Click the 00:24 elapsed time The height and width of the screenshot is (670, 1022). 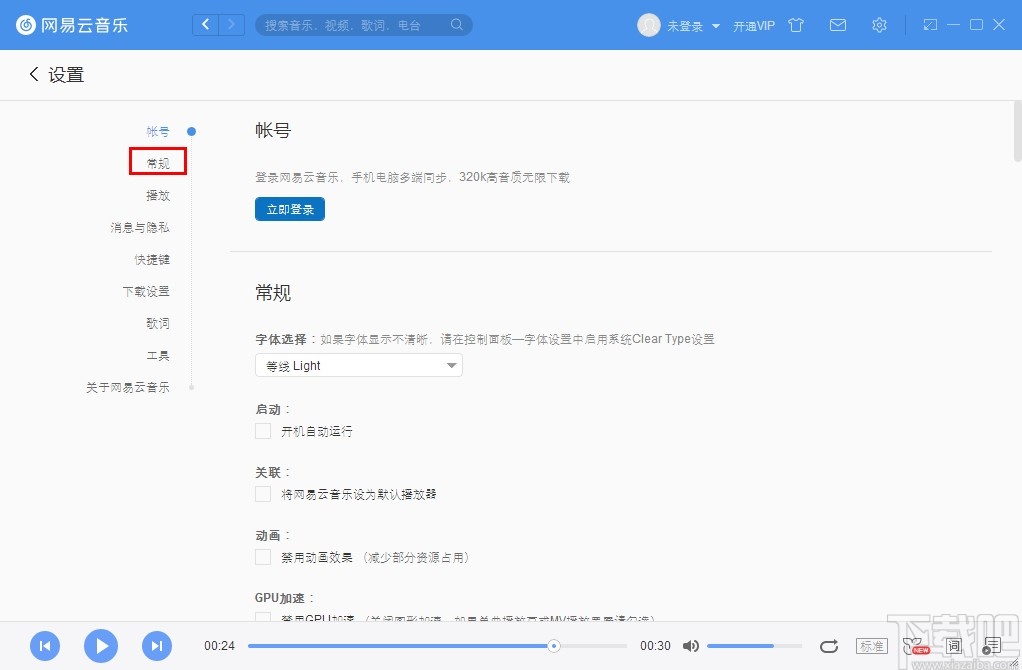pyautogui.click(x=219, y=646)
